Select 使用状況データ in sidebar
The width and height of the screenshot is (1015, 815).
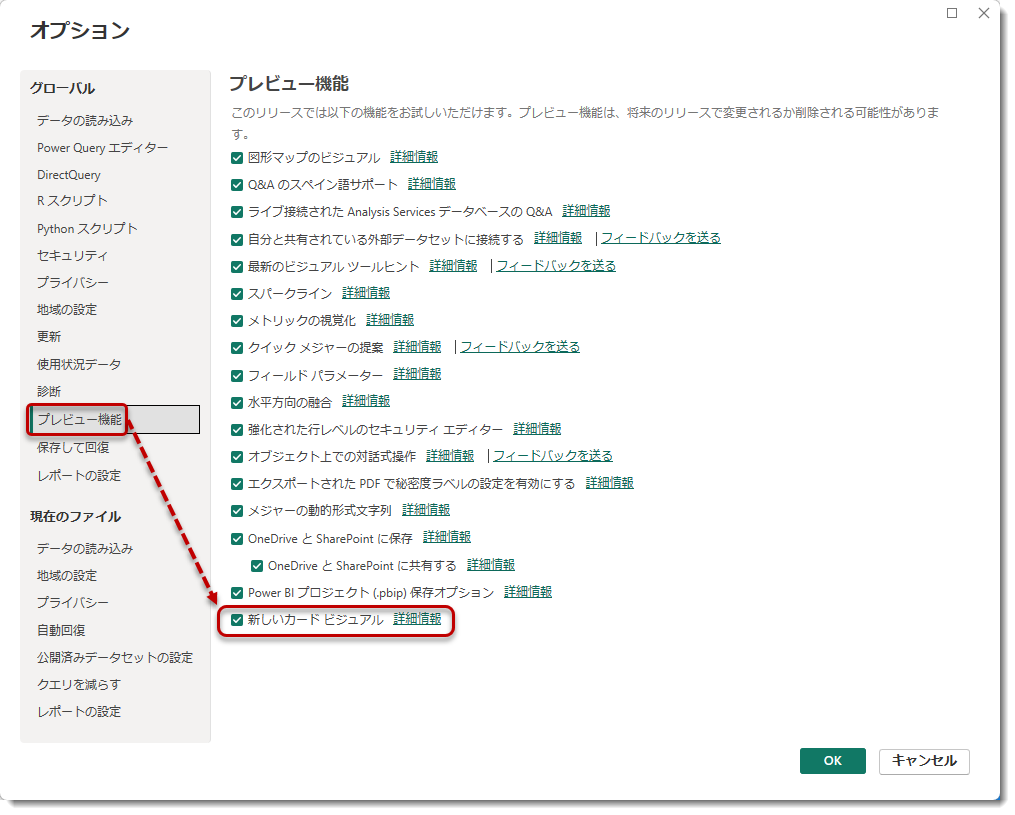tap(78, 364)
